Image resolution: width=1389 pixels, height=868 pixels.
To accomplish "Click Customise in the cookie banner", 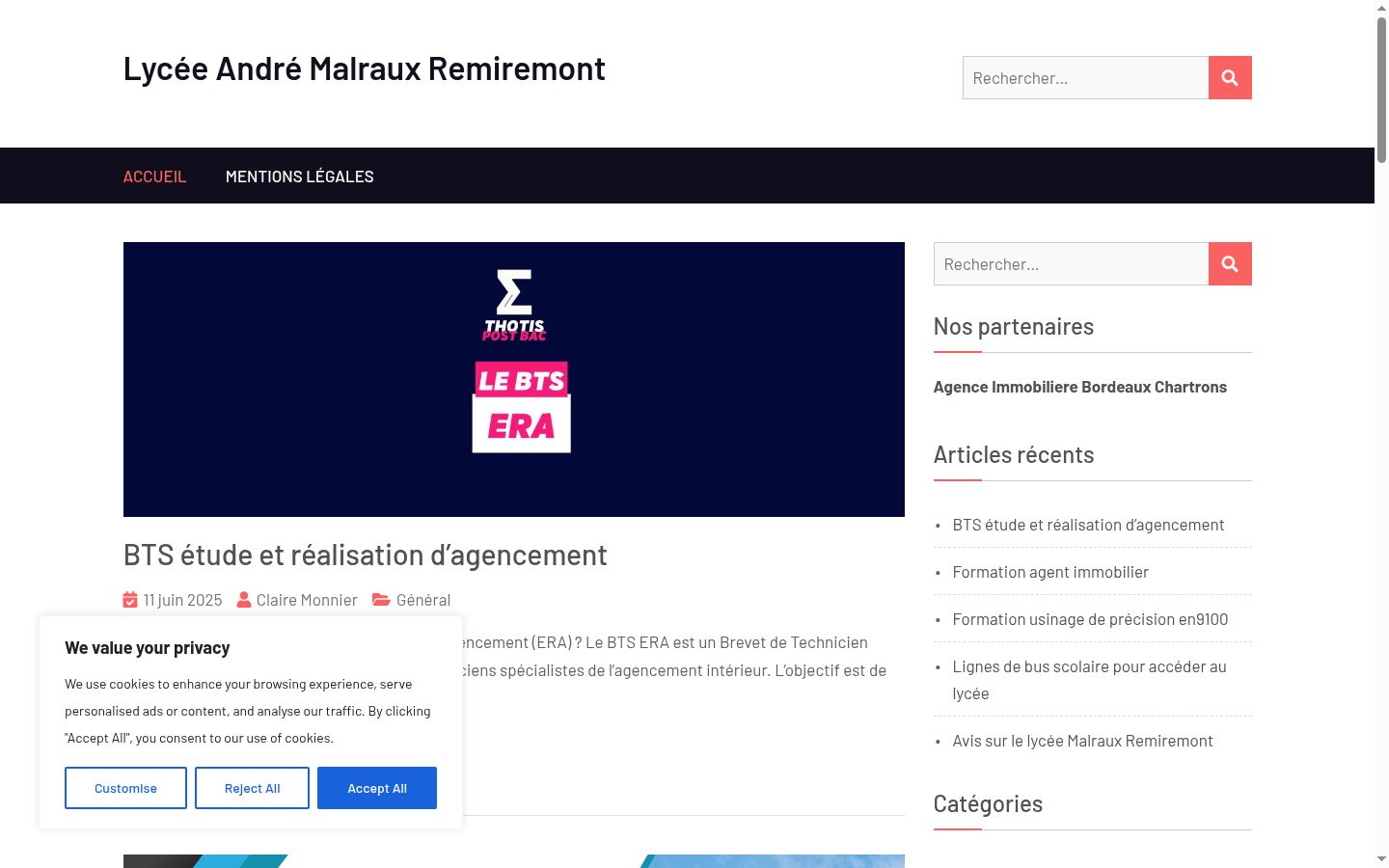I will point(125,788).
